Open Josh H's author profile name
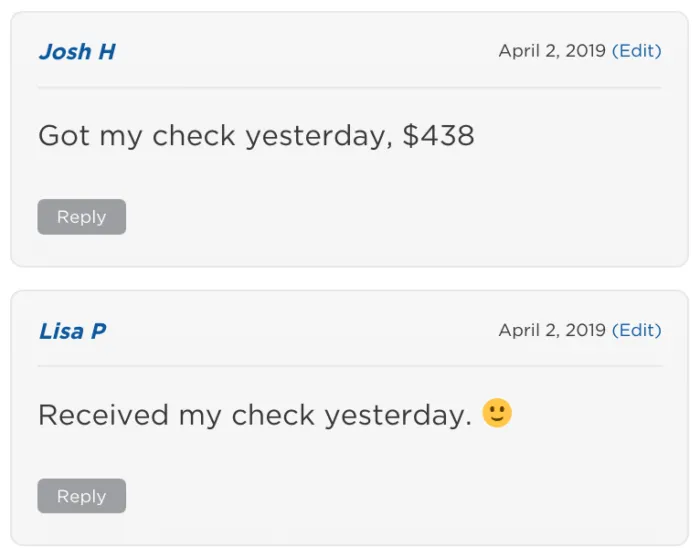Image resolution: width=700 pixels, height=558 pixels. pyautogui.click(x=77, y=52)
